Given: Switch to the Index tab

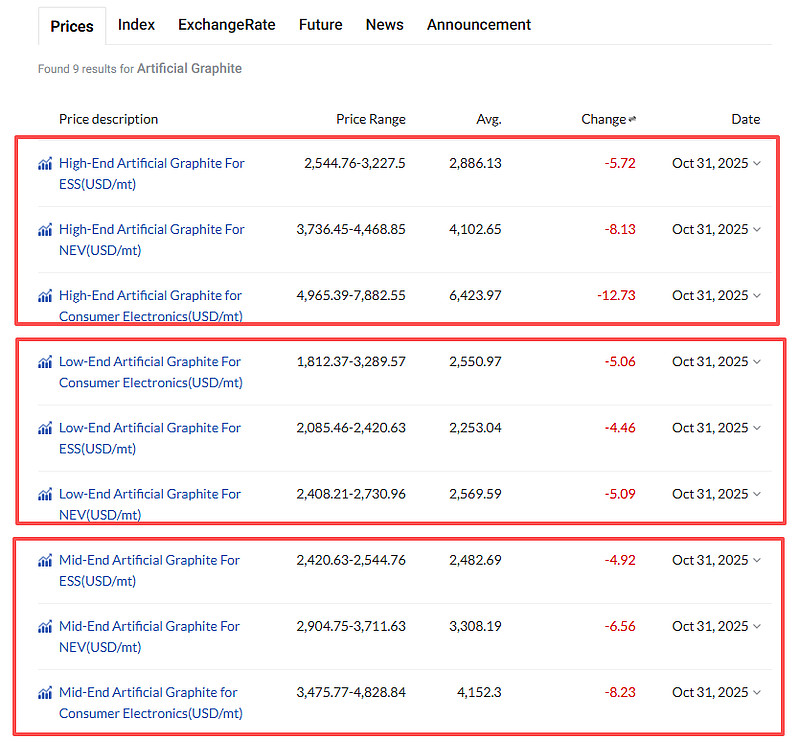Looking at the screenshot, I should (x=136, y=24).
